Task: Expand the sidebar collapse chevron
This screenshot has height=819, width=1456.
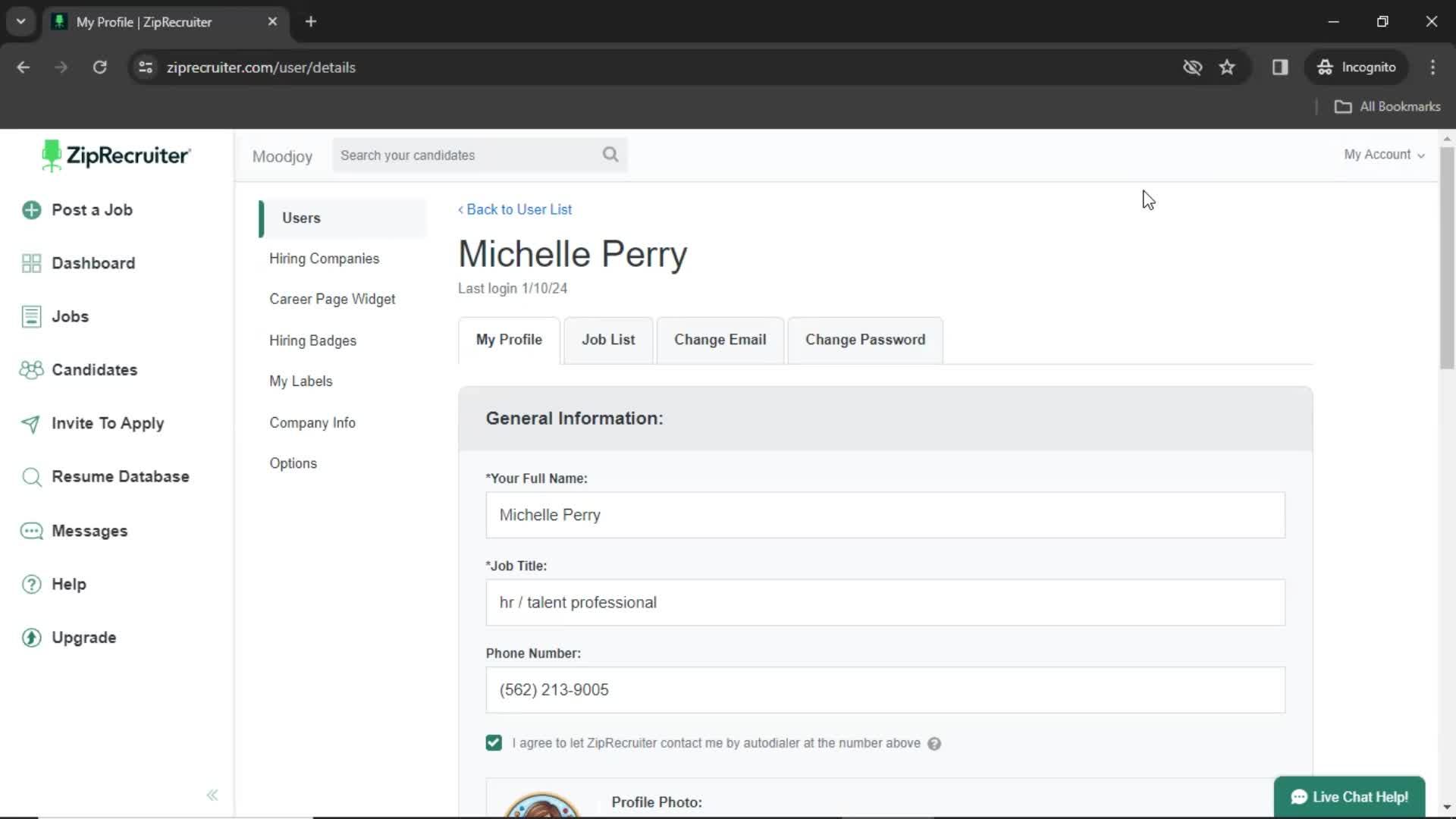Action: pyautogui.click(x=212, y=795)
